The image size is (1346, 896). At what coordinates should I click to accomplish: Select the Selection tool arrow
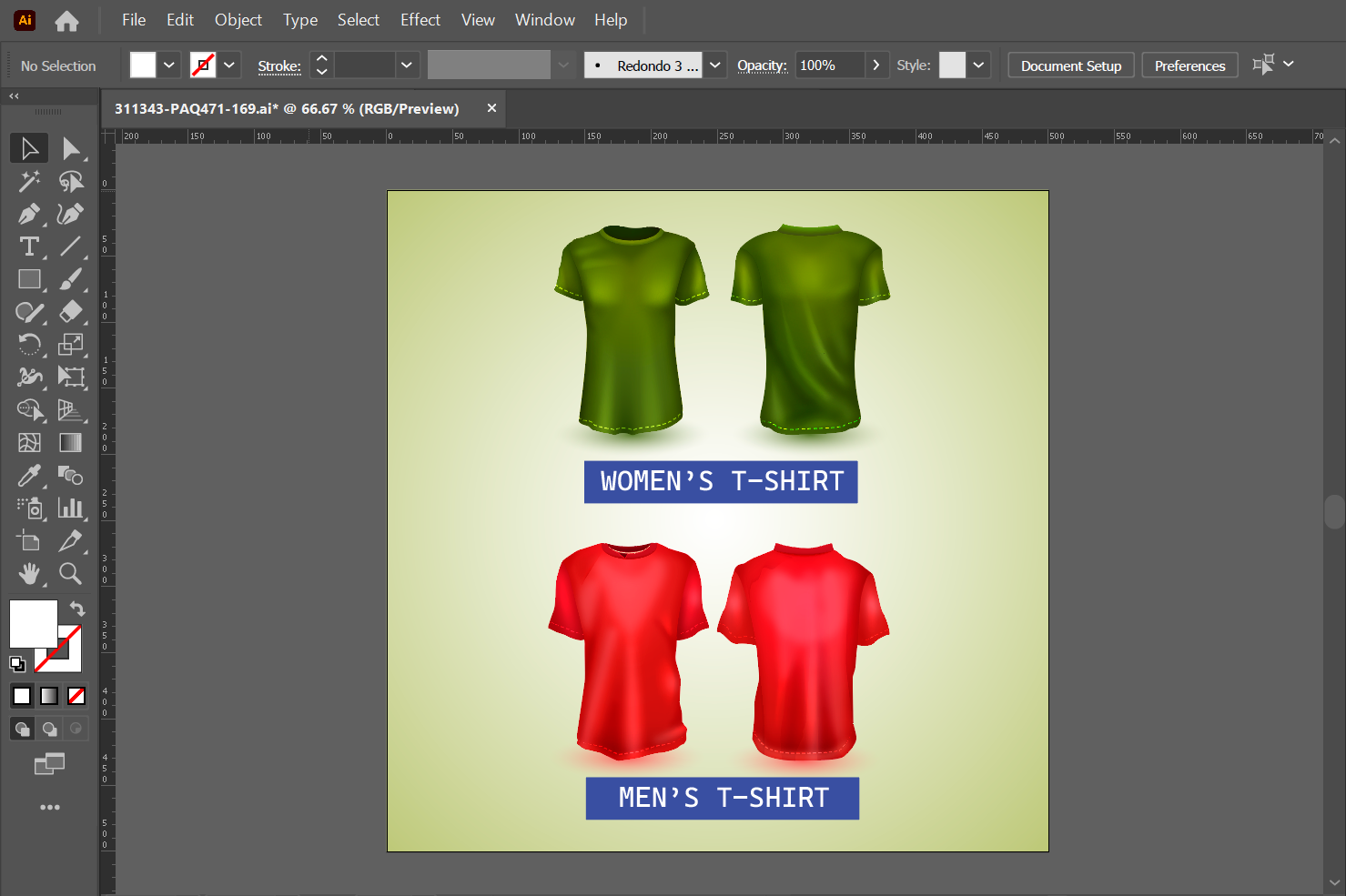click(x=29, y=148)
